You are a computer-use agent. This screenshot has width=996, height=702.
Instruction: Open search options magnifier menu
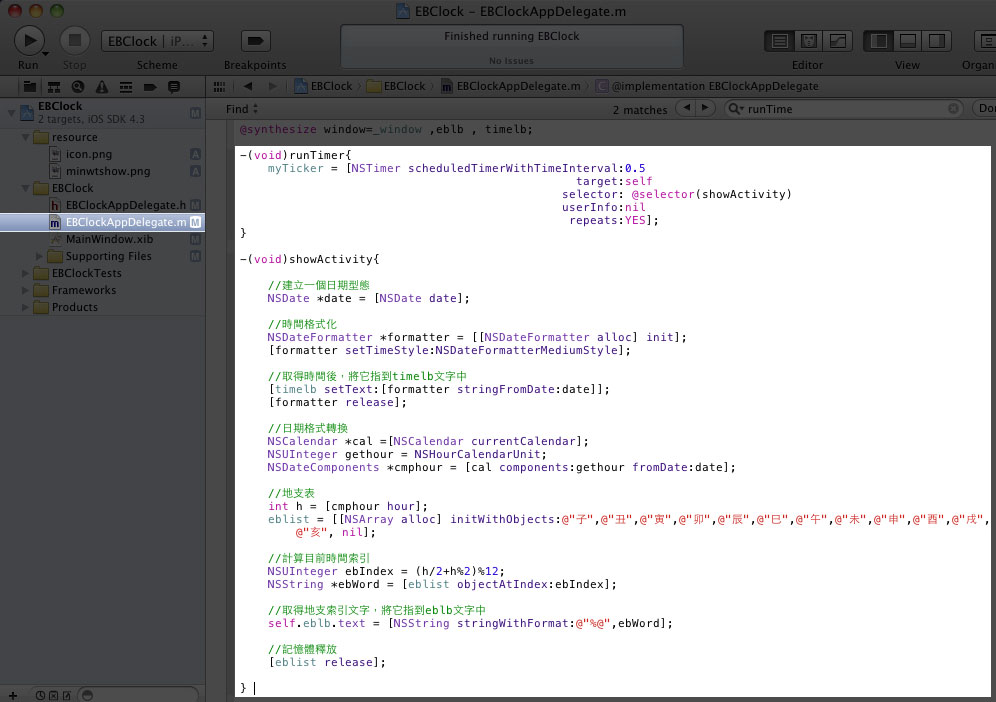736,109
